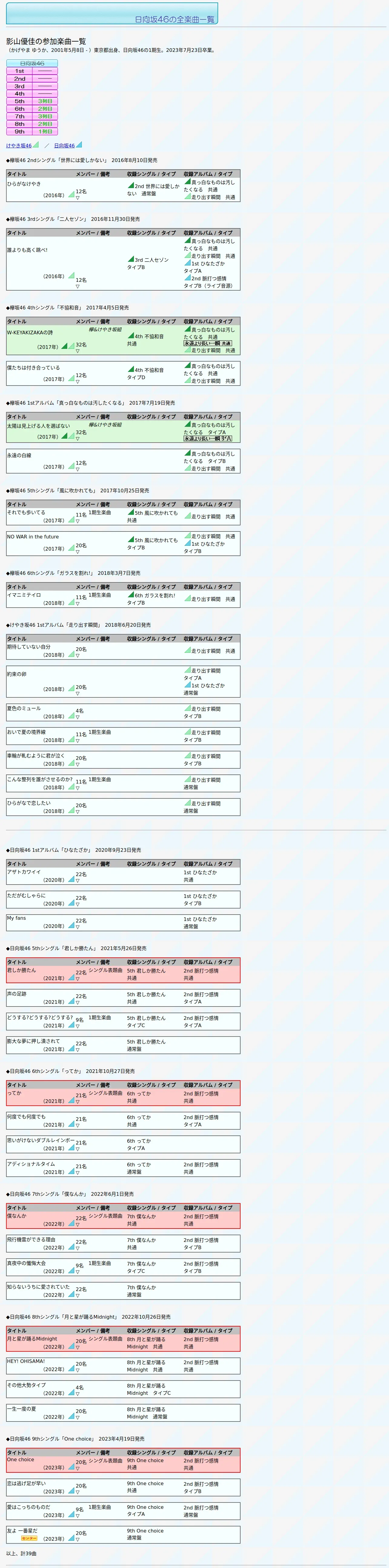Image resolution: width=389 pixels, height=1568 pixels.
Task: Click light green triangle beside ひらがなで恋したい 20名
Action: coord(71,810)
